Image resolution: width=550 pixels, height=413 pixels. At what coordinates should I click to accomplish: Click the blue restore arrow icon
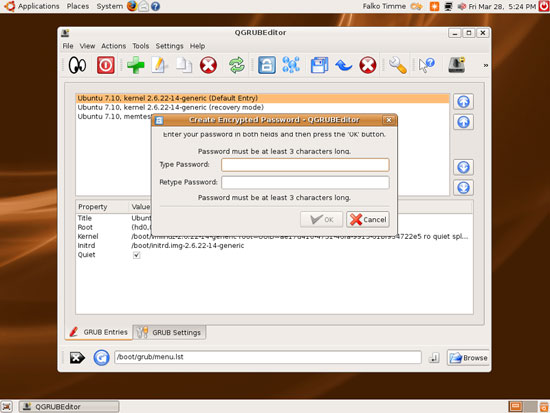click(x=343, y=65)
